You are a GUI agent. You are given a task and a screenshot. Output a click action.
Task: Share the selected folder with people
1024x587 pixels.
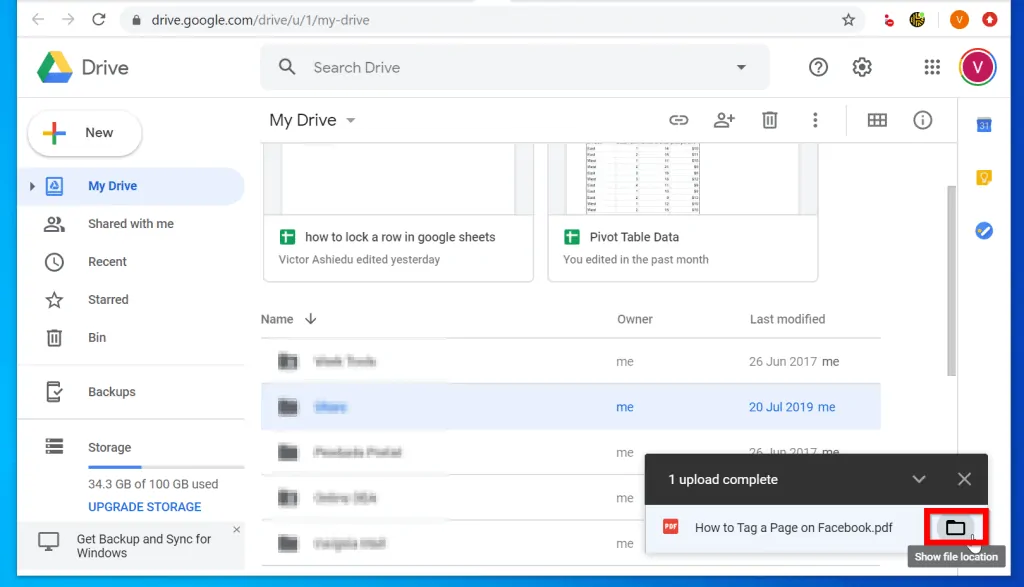tap(724, 120)
